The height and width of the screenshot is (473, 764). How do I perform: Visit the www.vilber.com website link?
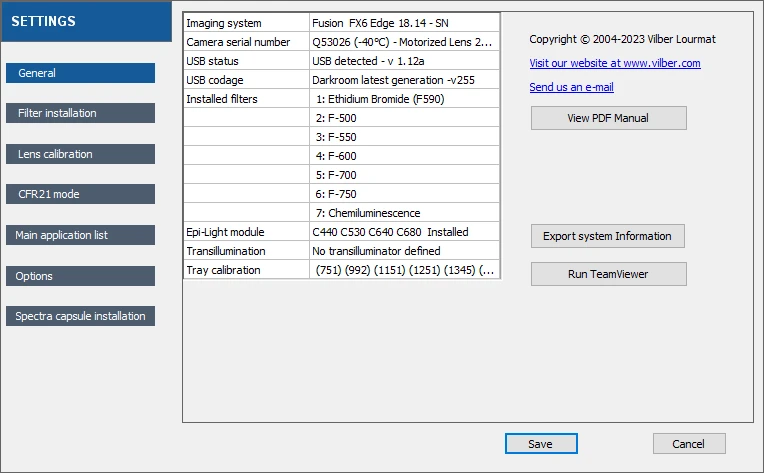click(x=614, y=63)
